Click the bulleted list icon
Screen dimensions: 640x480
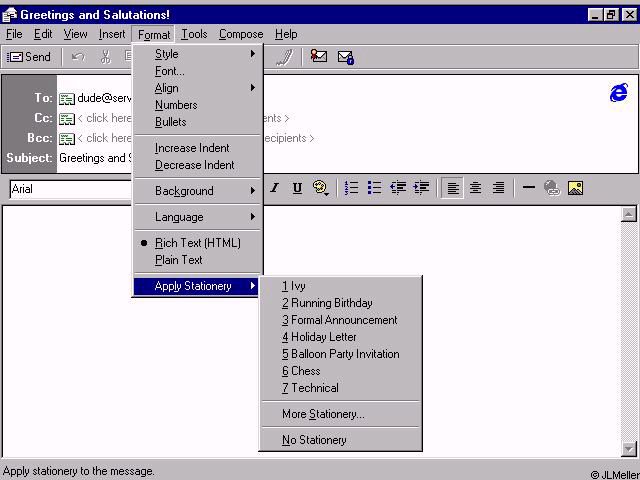point(374,188)
